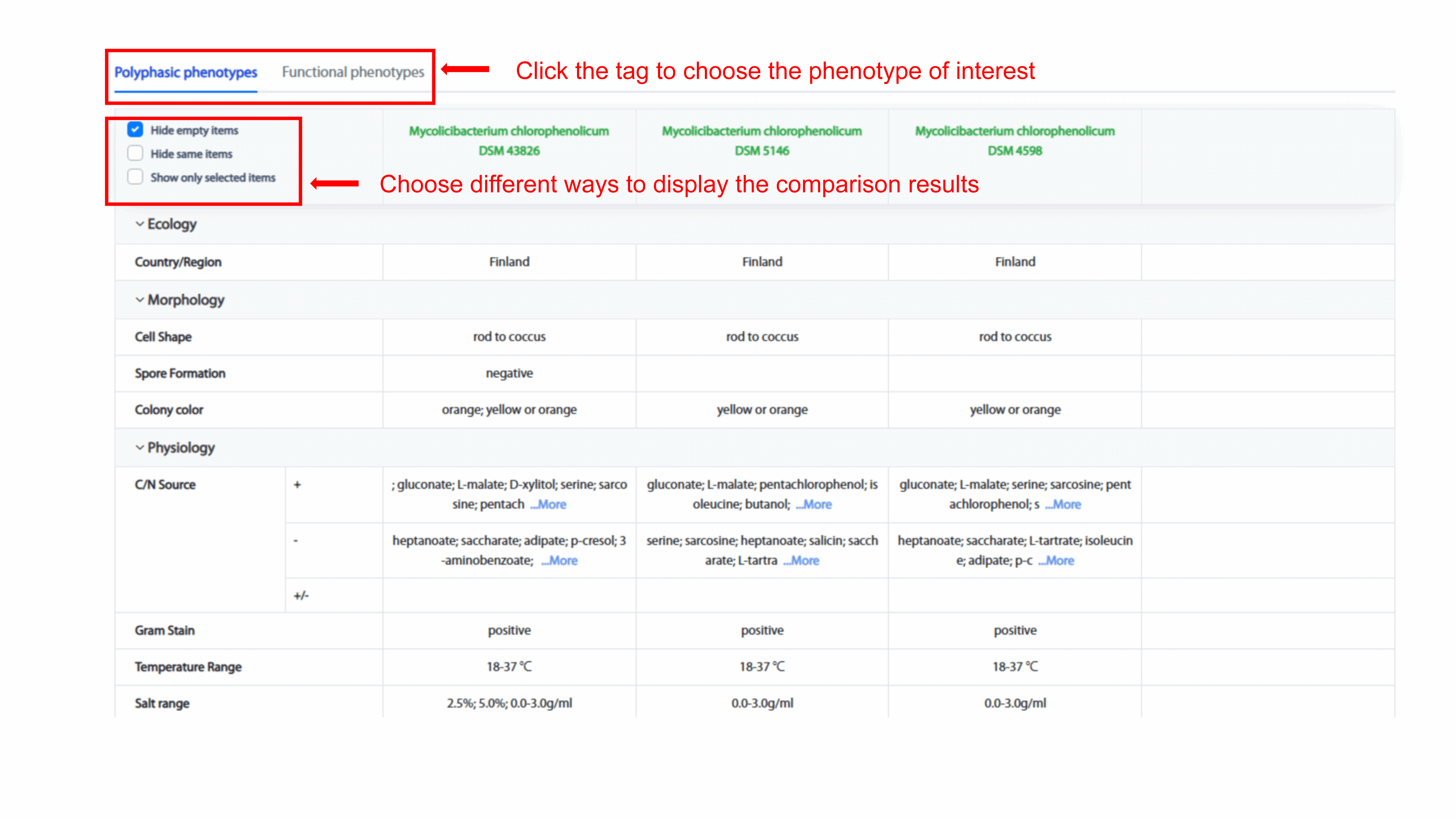Select the Gram Stain row label
The height and width of the screenshot is (819, 1456).
pos(165,630)
